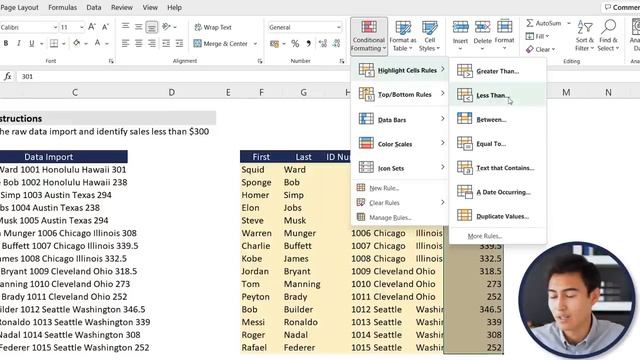
Task: Click AutoSum
Action: [543, 23]
